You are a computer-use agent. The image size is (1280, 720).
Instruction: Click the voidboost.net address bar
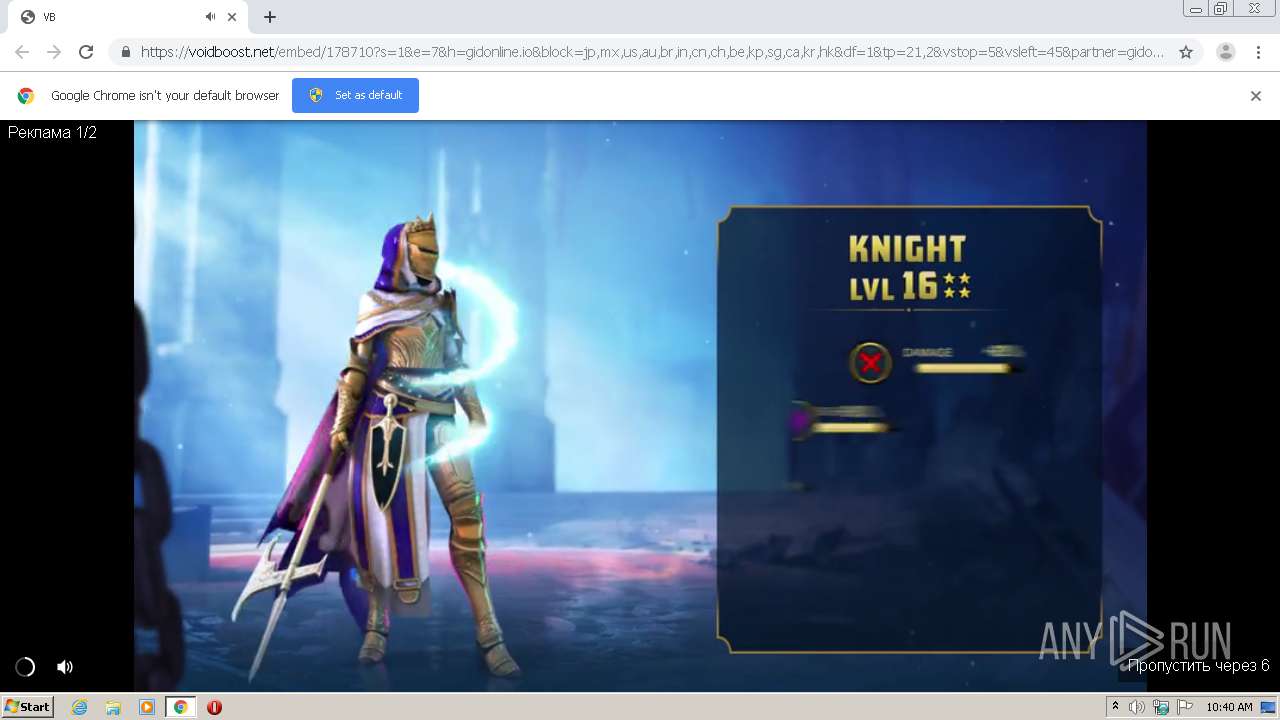tap(652, 52)
